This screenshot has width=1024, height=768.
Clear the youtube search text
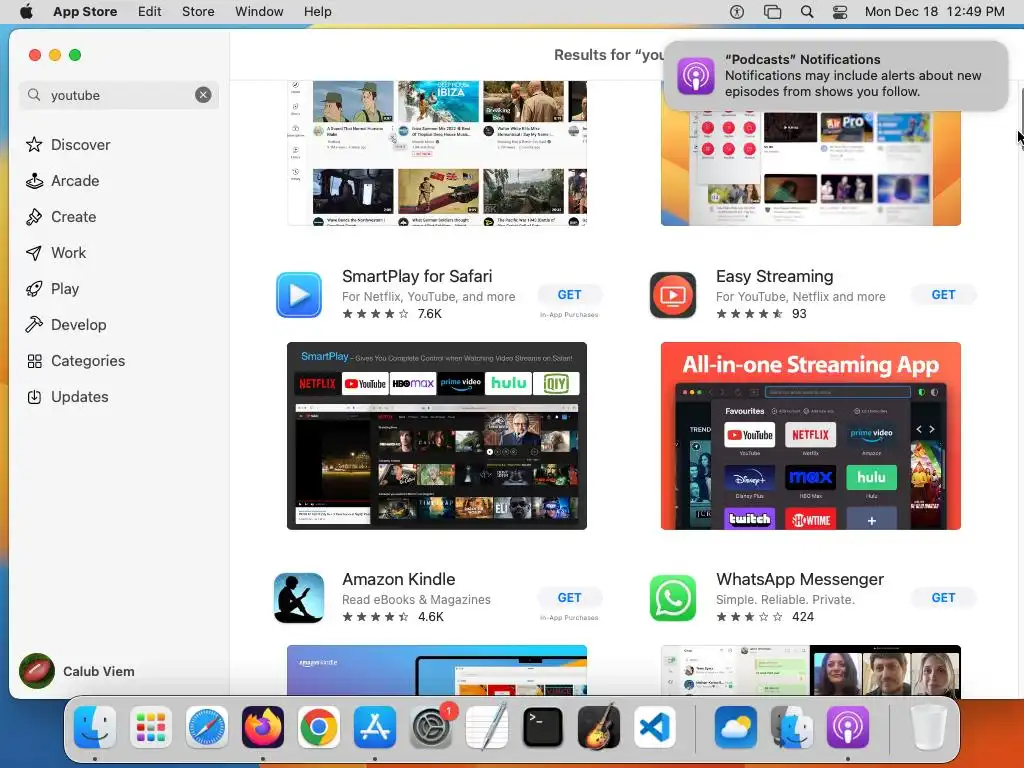(x=203, y=95)
